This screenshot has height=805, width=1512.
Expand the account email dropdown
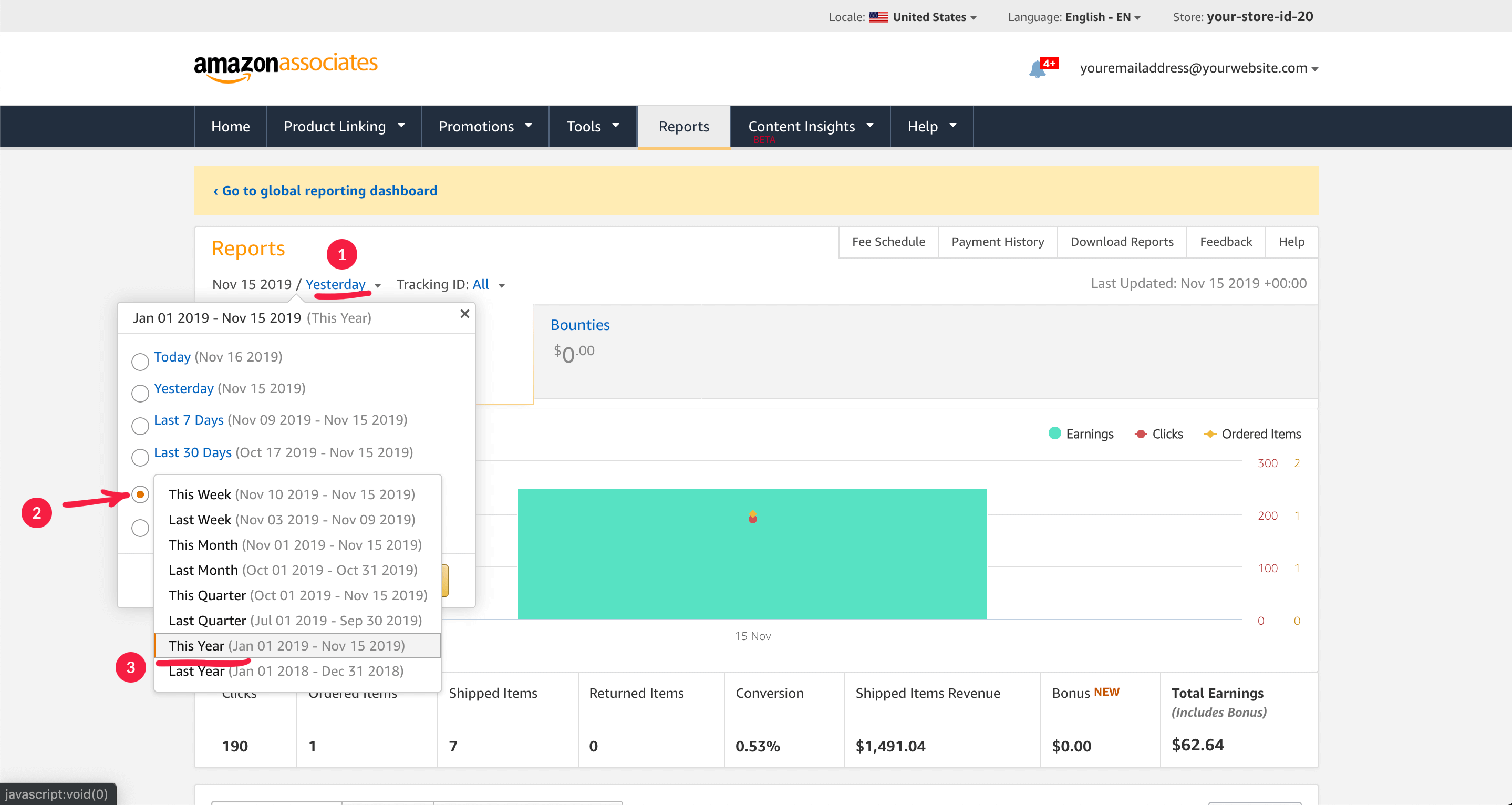1198,68
